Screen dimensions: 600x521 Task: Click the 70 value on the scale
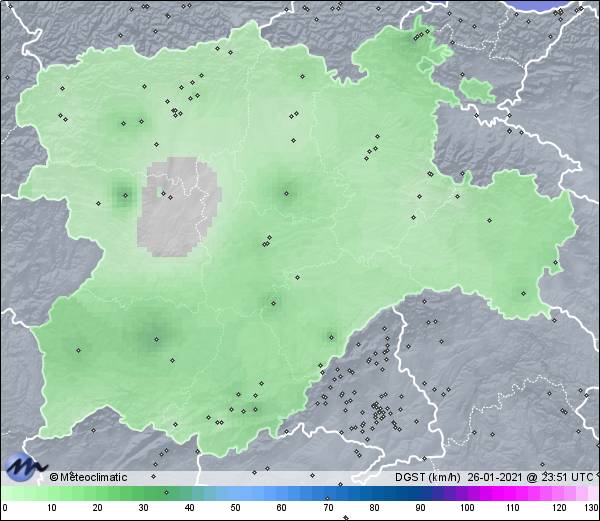[328, 508]
